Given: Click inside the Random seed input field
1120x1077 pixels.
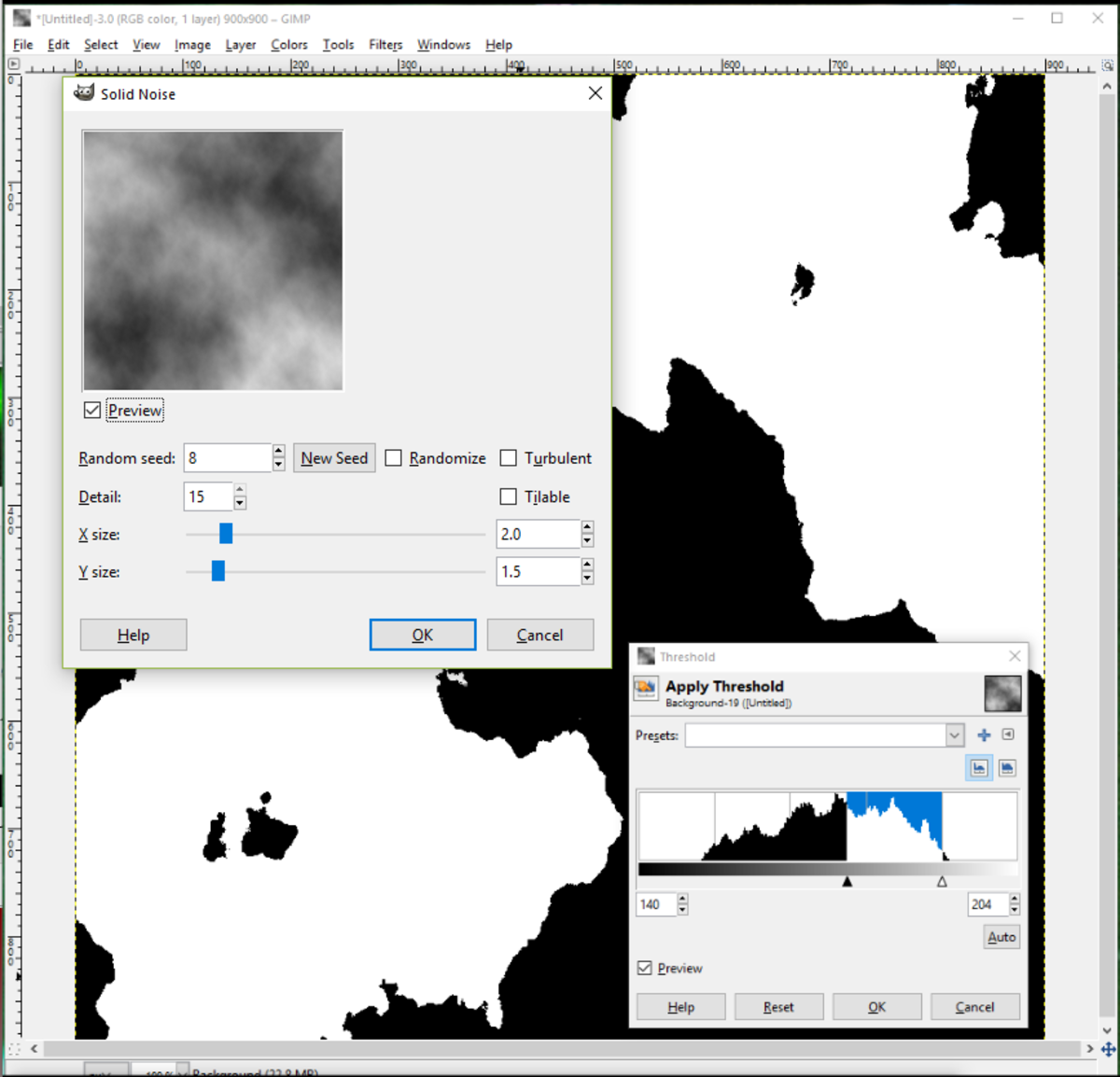Looking at the screenshot, I should pyautogui.click(x=224, y=457).
